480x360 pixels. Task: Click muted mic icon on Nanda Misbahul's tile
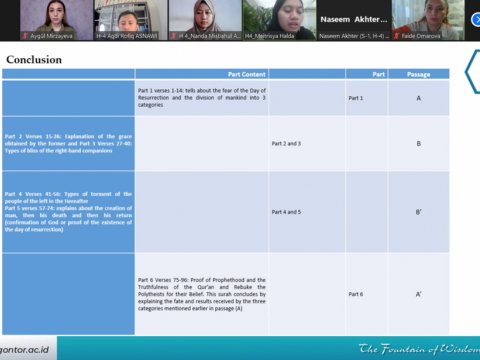(x=174, y=36)
